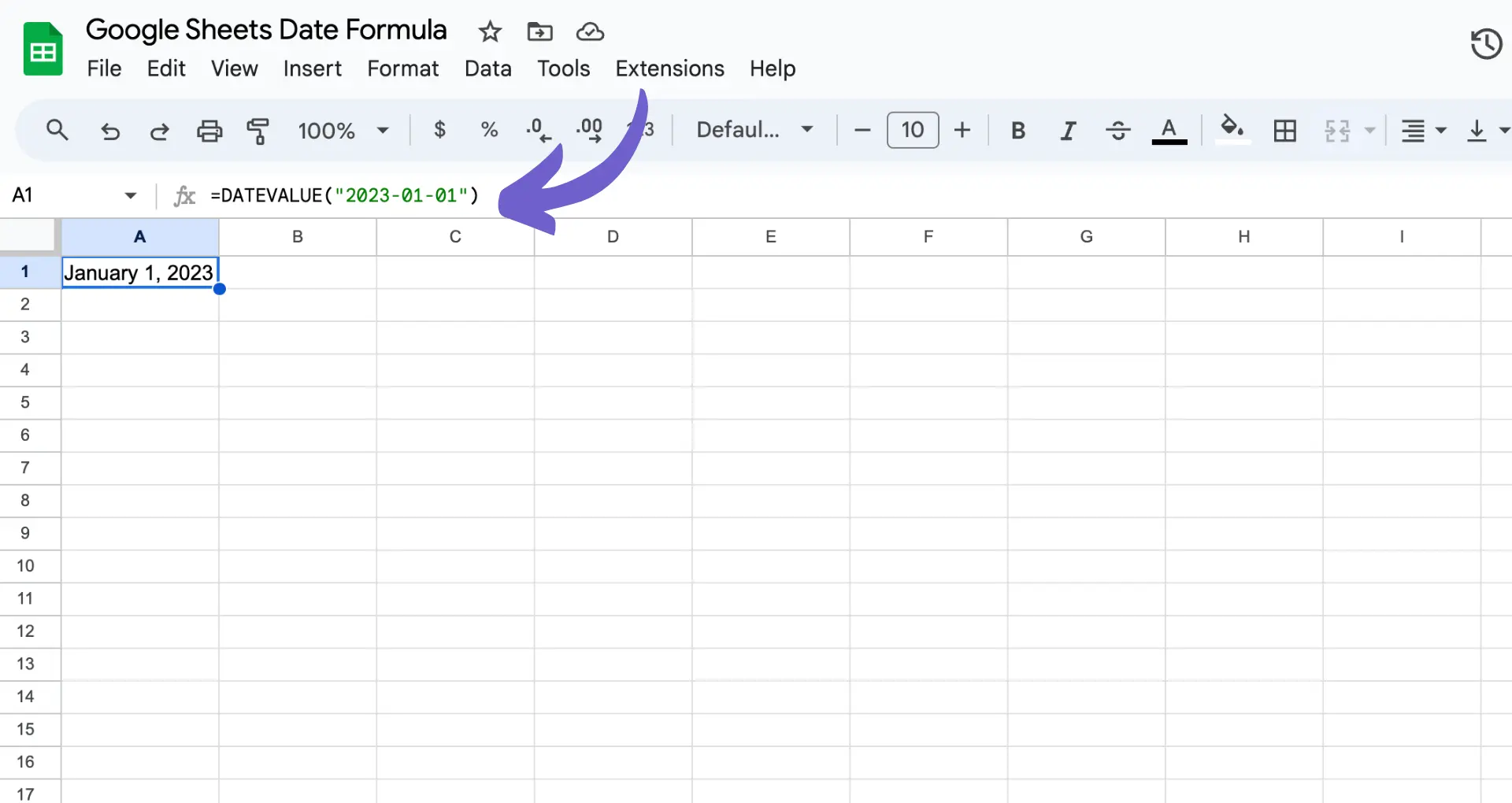Click the move to folder icon

[539, 31]
